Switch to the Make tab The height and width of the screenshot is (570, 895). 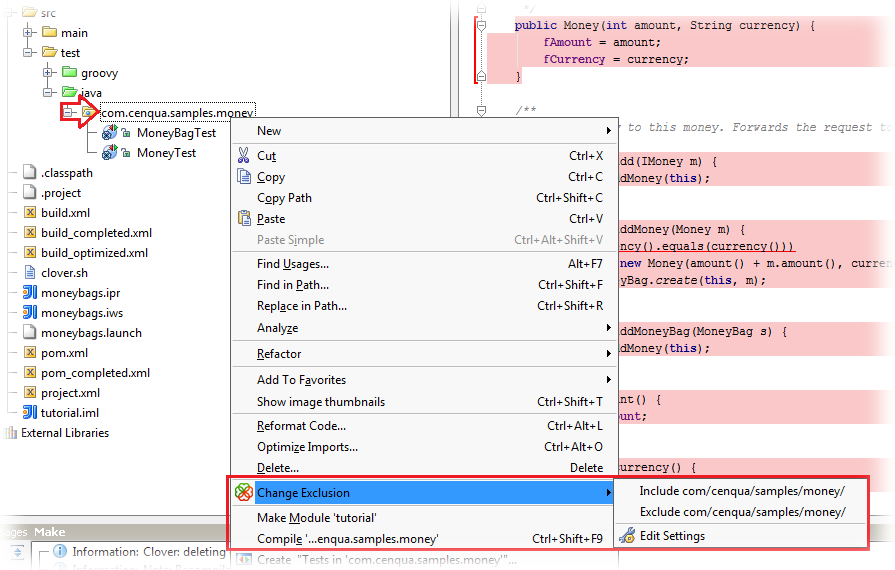(x=49, y=532)
